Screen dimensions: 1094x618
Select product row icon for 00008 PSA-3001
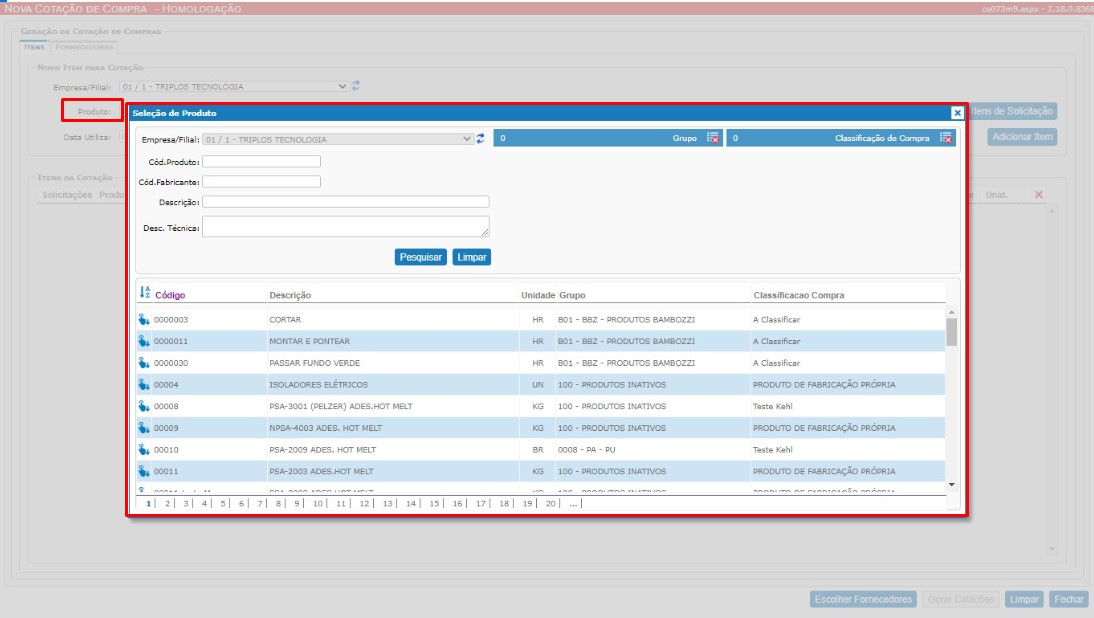point(144,406)
